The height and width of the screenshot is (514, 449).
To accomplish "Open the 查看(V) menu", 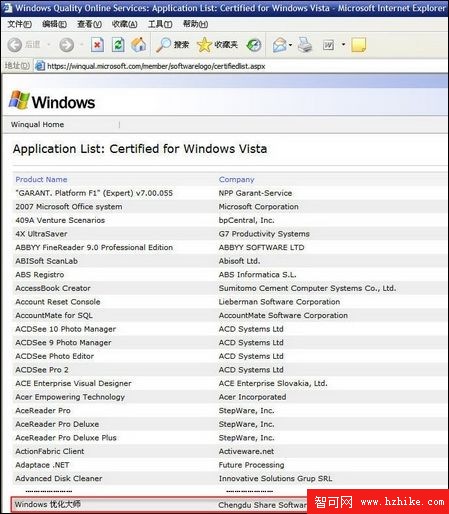I will click(89, 24).
